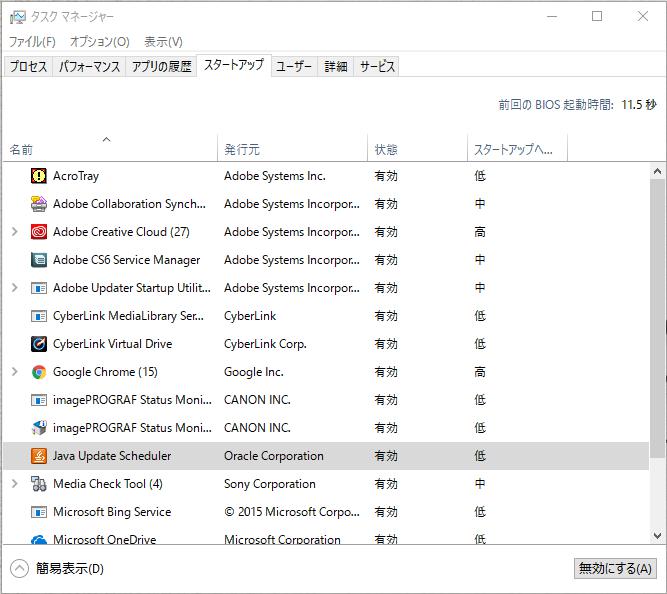The image size is (667, 594).
Task: Switch to the パフォーマンス tab
Action: (89, 66)
